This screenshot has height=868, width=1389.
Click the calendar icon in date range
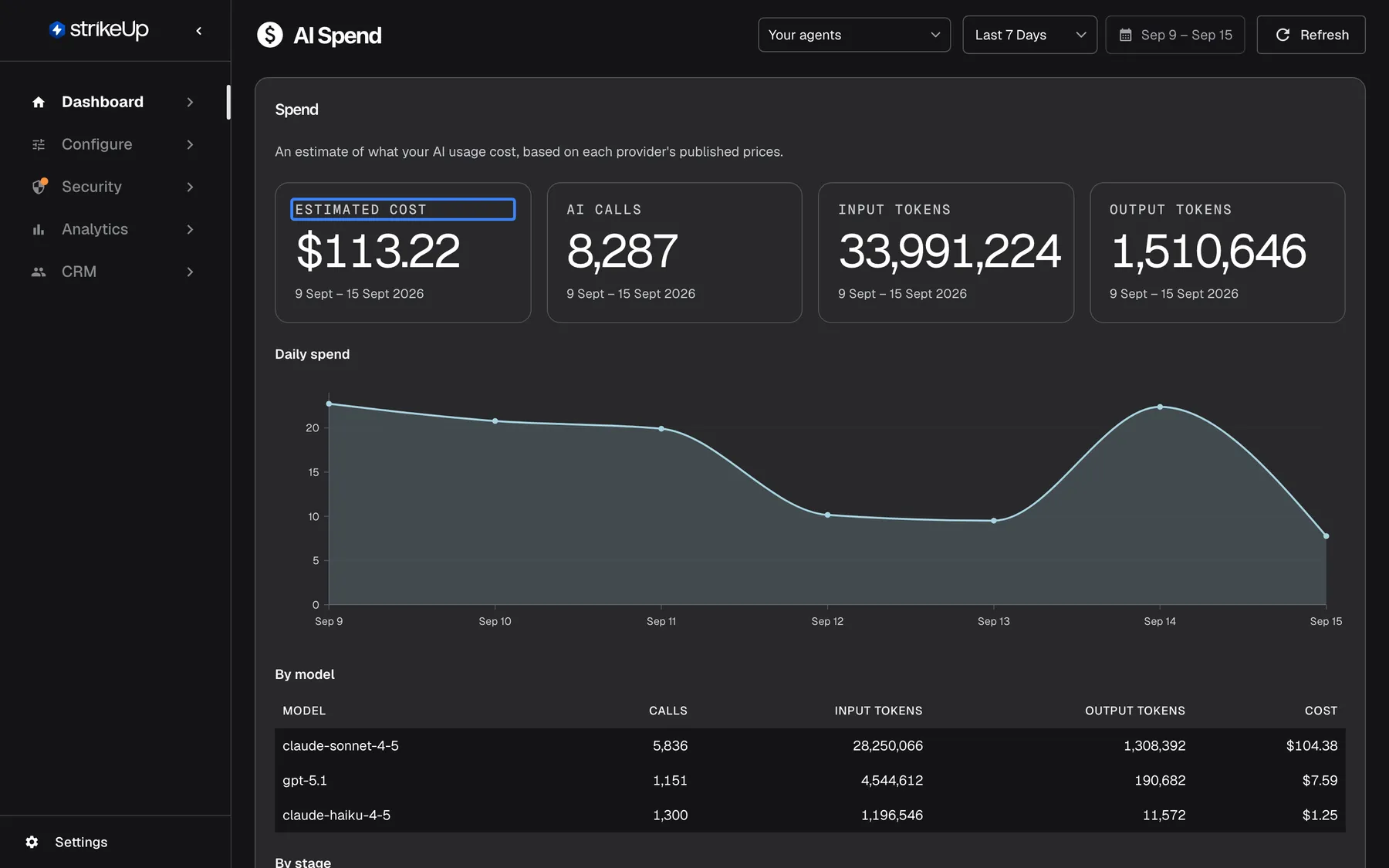click(1126, 35)
